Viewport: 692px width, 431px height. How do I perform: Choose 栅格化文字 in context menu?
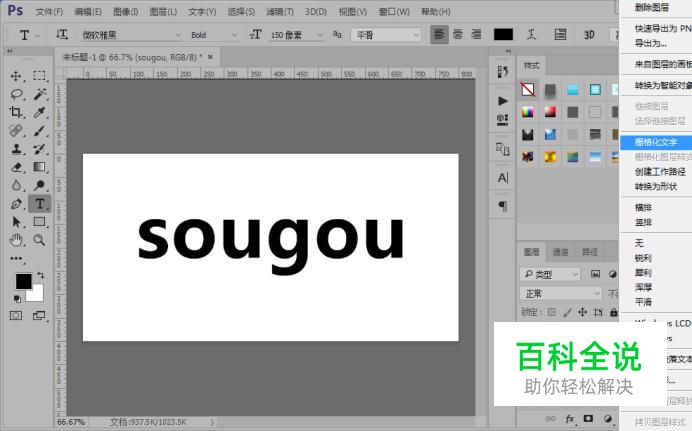656,142
